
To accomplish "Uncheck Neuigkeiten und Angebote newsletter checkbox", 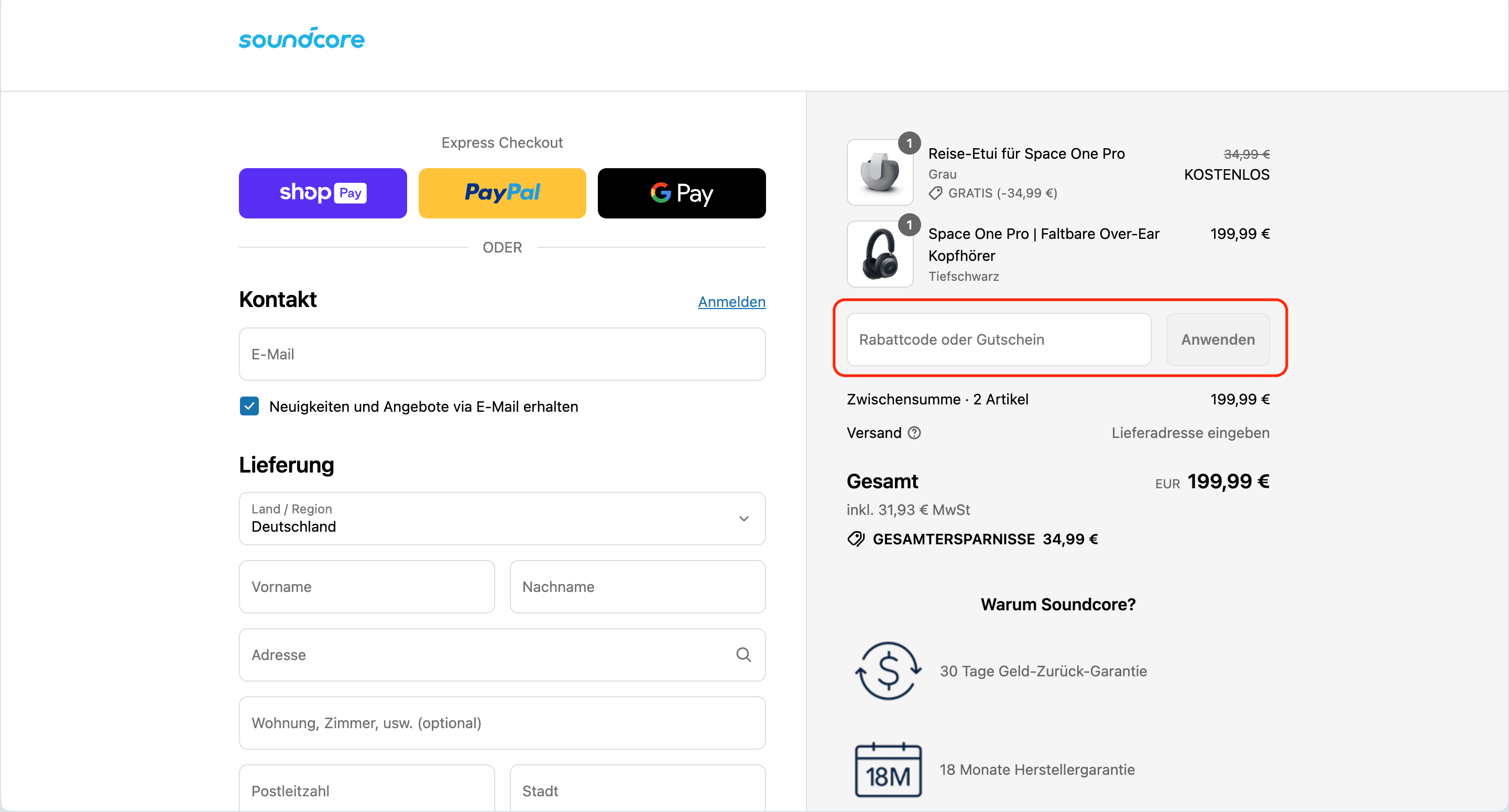I will coord(249,406).
